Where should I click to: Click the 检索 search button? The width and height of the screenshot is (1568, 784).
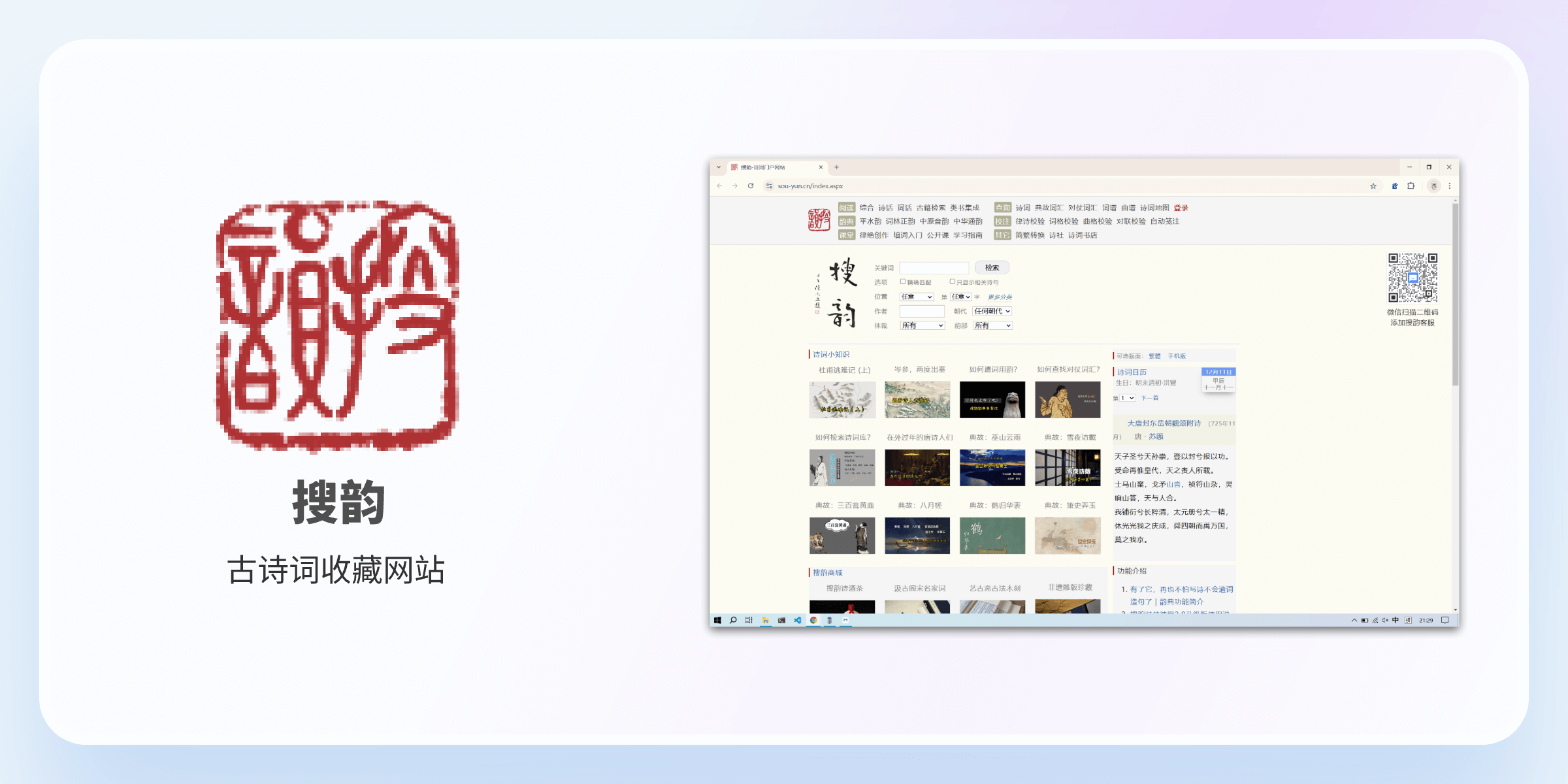(x=992, y=268)
